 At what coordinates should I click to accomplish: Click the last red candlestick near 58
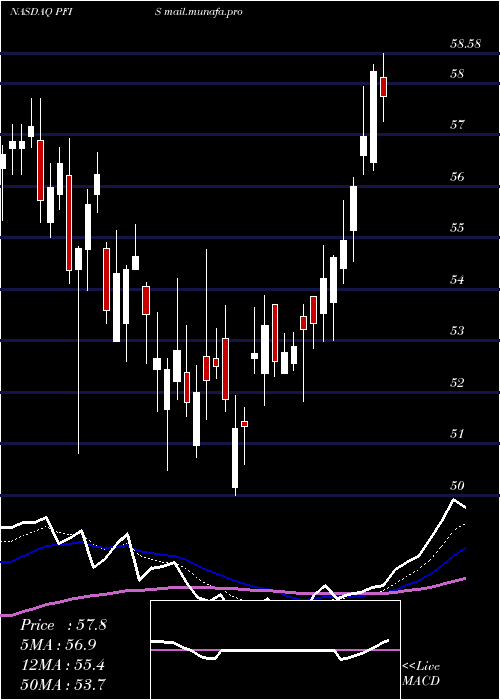point(383,87)
